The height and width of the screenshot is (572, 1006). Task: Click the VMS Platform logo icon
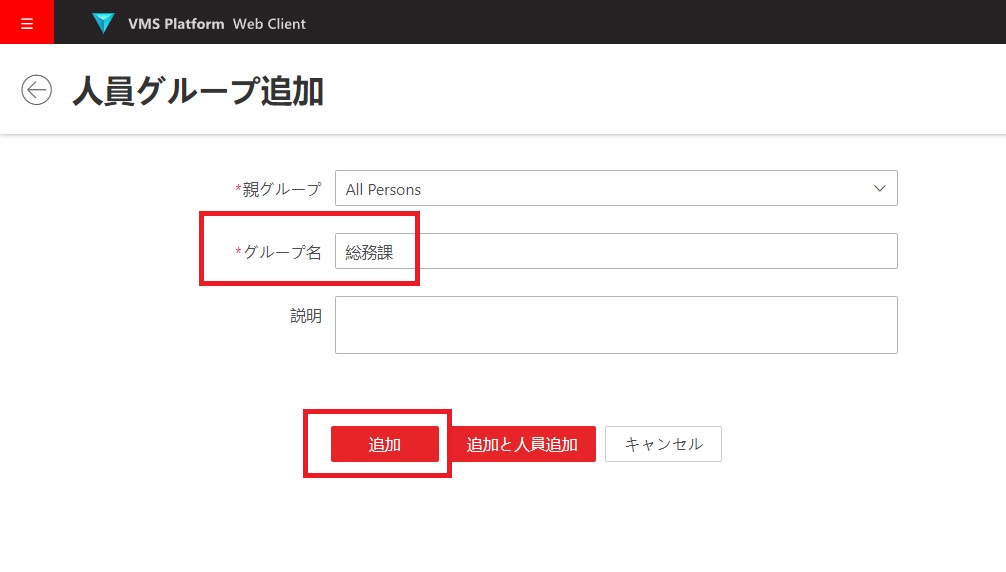103,23
